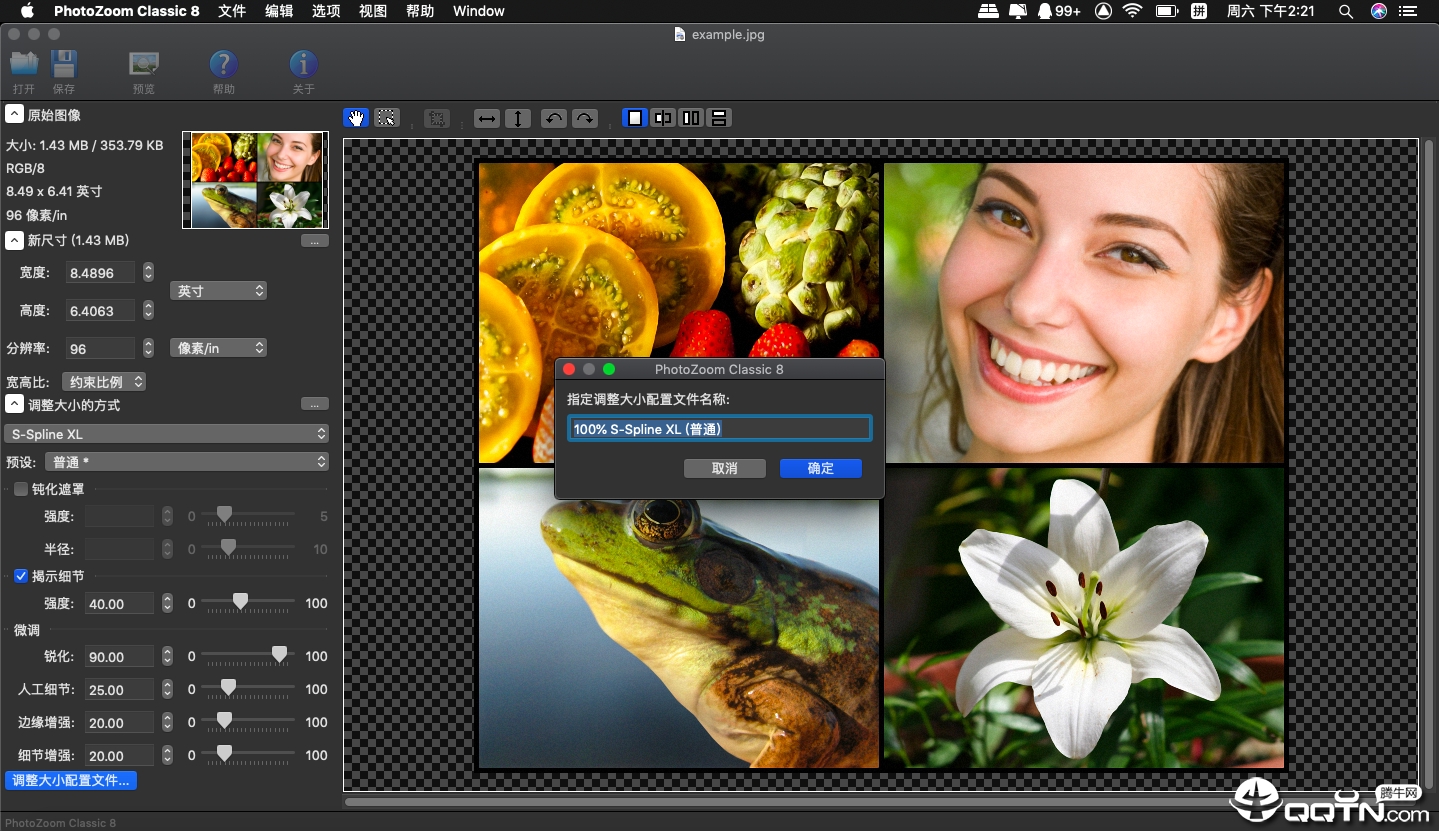Click the 锐化 slider handle
1439x831 pixels.
[280, 655]
